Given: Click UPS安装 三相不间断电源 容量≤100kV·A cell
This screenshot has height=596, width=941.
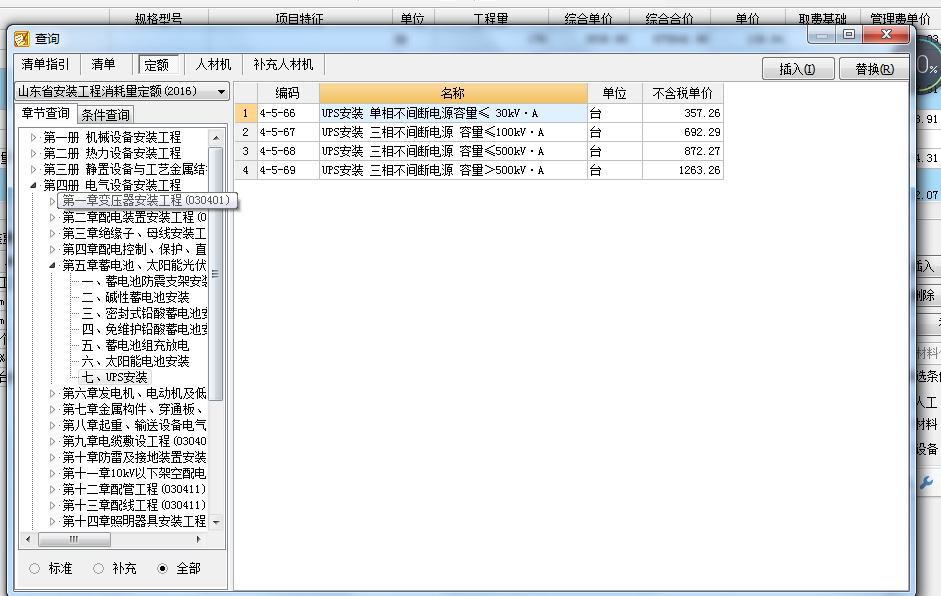Looking at the screenshot, I should (x=453, y=133).
